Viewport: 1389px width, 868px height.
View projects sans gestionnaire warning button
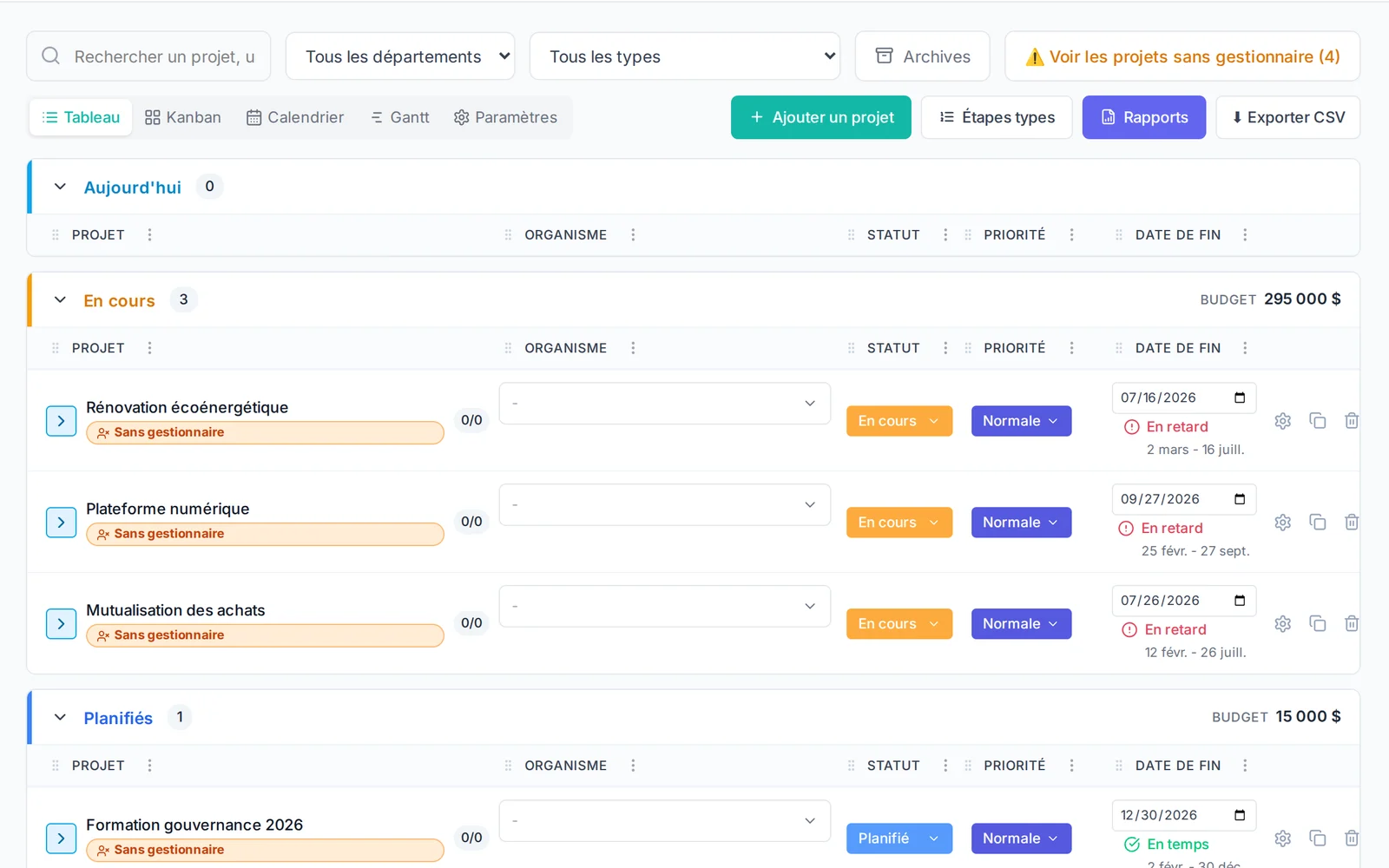(x=1182, y=56)
